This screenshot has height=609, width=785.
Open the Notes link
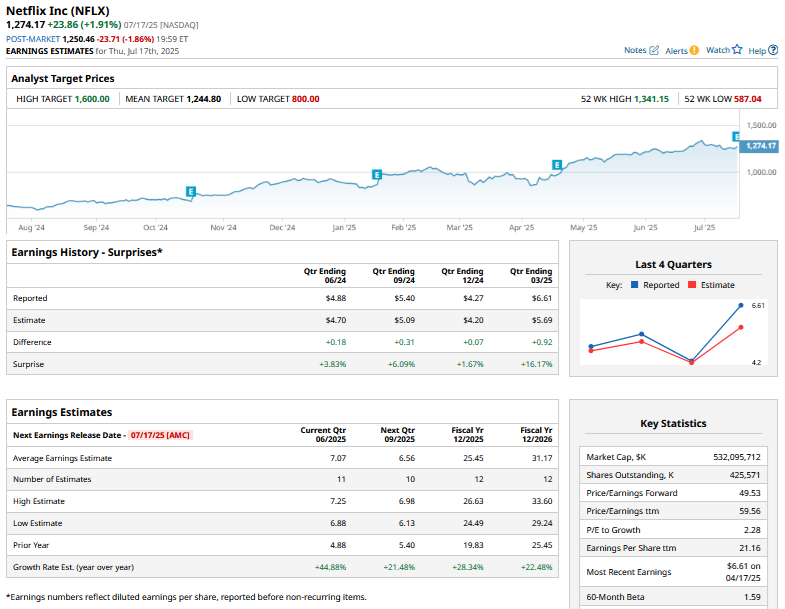[635, 50]
